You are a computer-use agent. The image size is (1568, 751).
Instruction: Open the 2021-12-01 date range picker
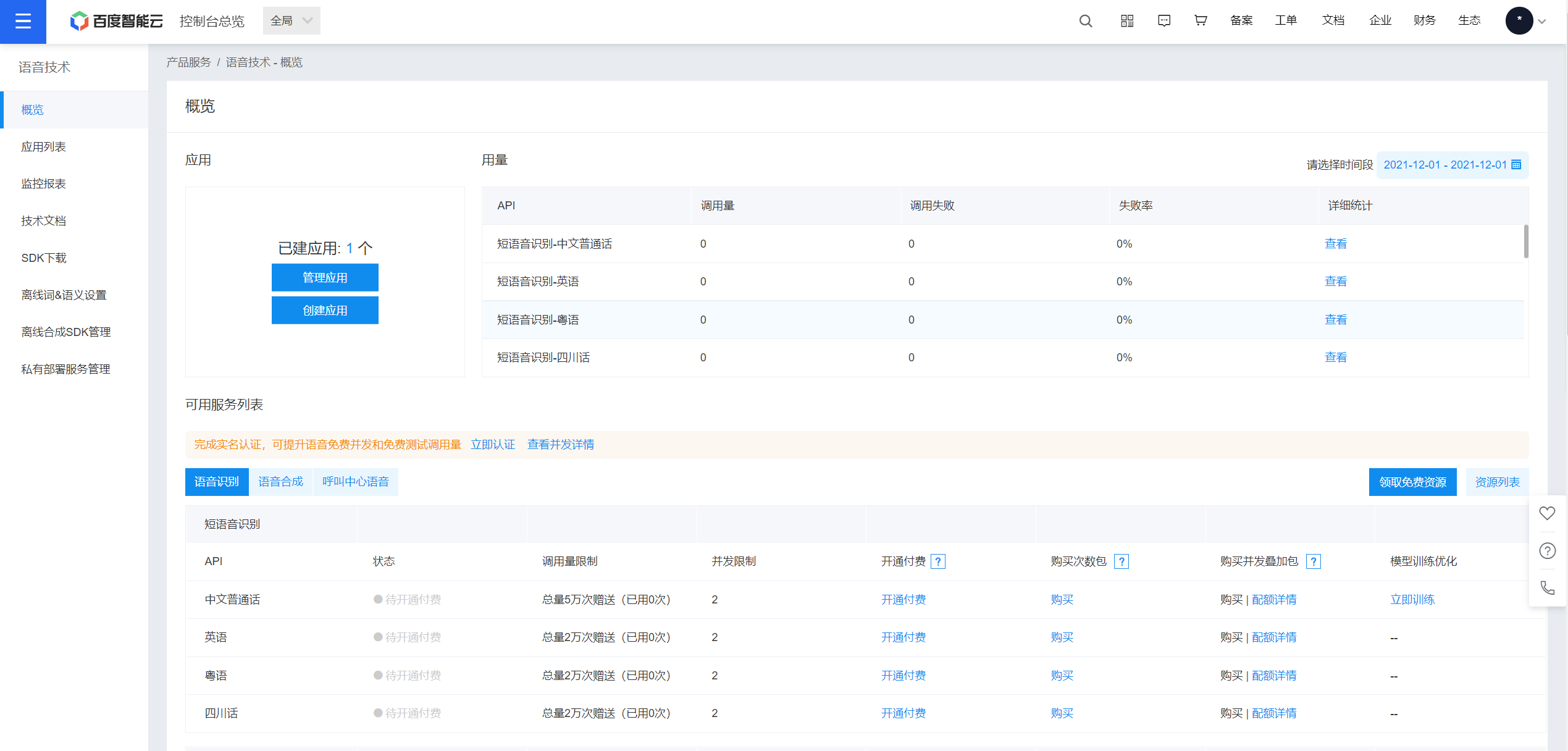[x=1452, y=165]
